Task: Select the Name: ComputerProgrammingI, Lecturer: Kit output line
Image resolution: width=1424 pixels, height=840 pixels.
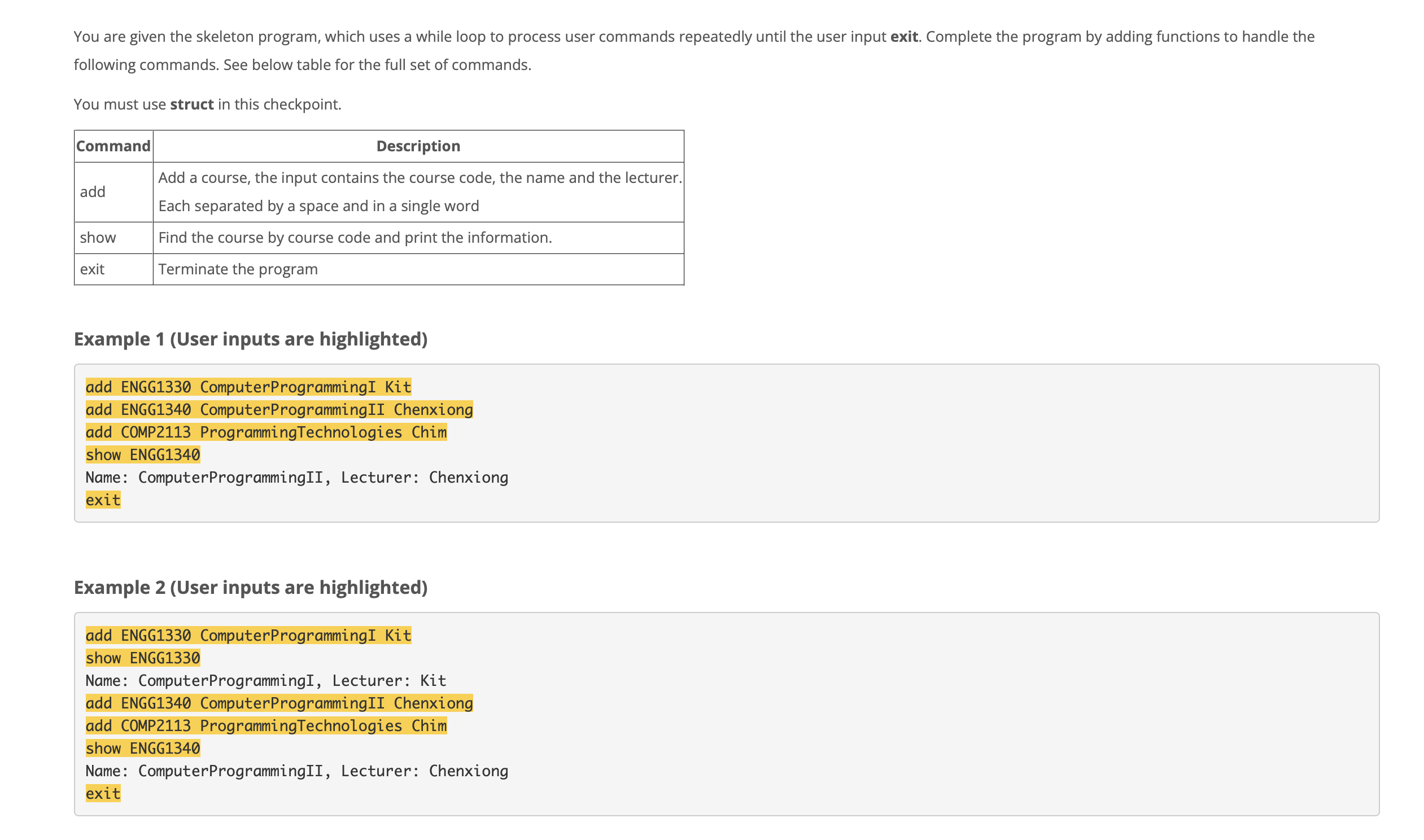Action: tap(265, 680)
